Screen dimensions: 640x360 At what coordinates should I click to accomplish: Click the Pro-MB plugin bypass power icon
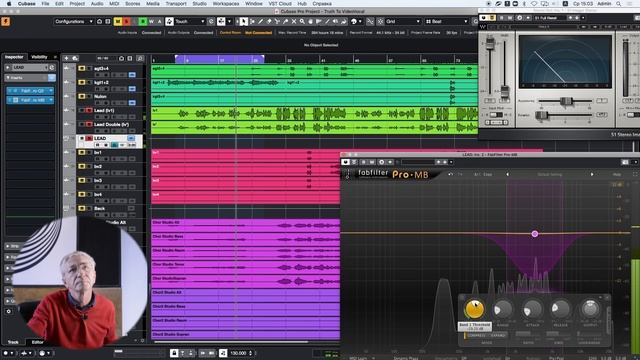click(345, 162)
